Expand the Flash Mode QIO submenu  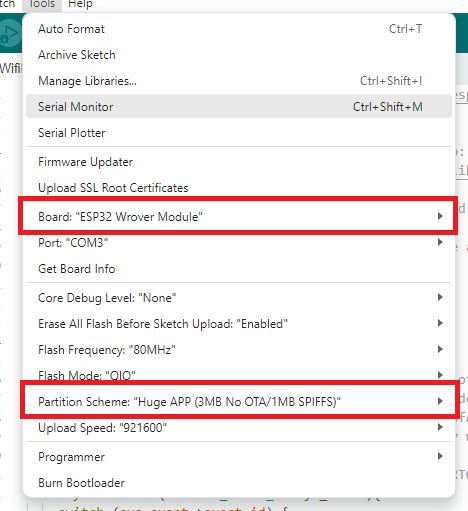239,375
